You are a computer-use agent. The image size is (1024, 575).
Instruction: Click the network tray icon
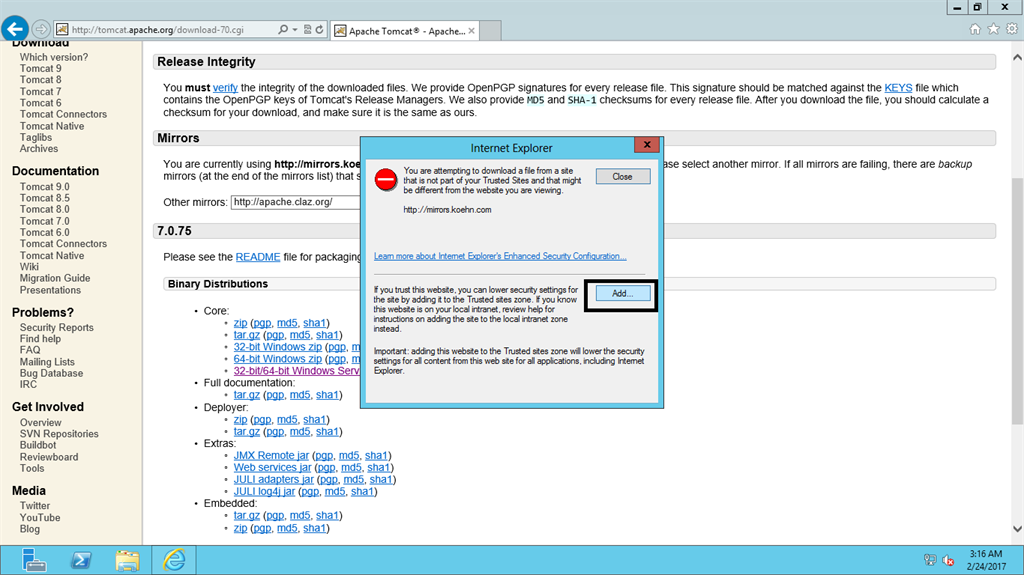click(930, 560)
